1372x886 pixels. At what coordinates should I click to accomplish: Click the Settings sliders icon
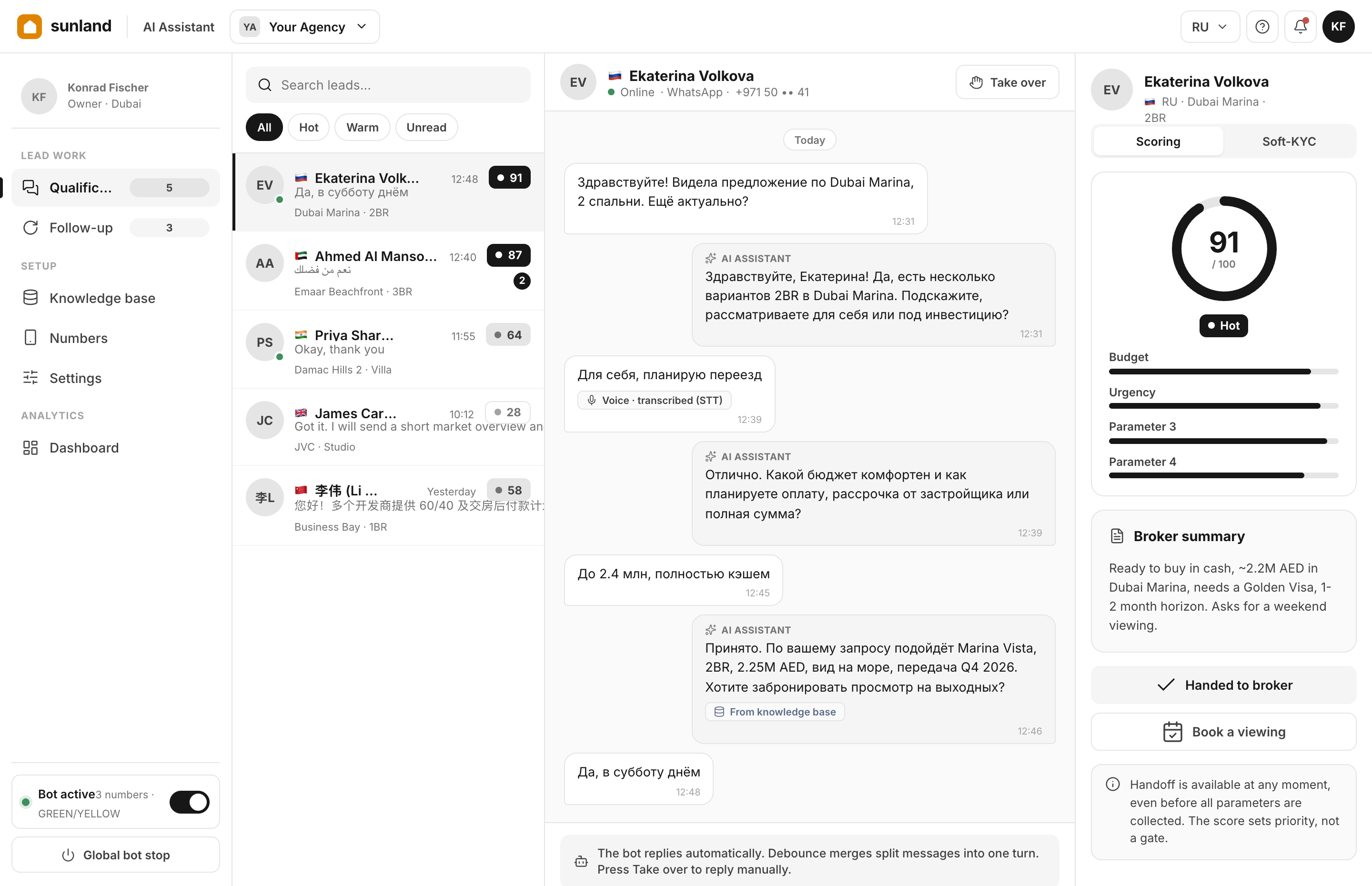point(30,378)
